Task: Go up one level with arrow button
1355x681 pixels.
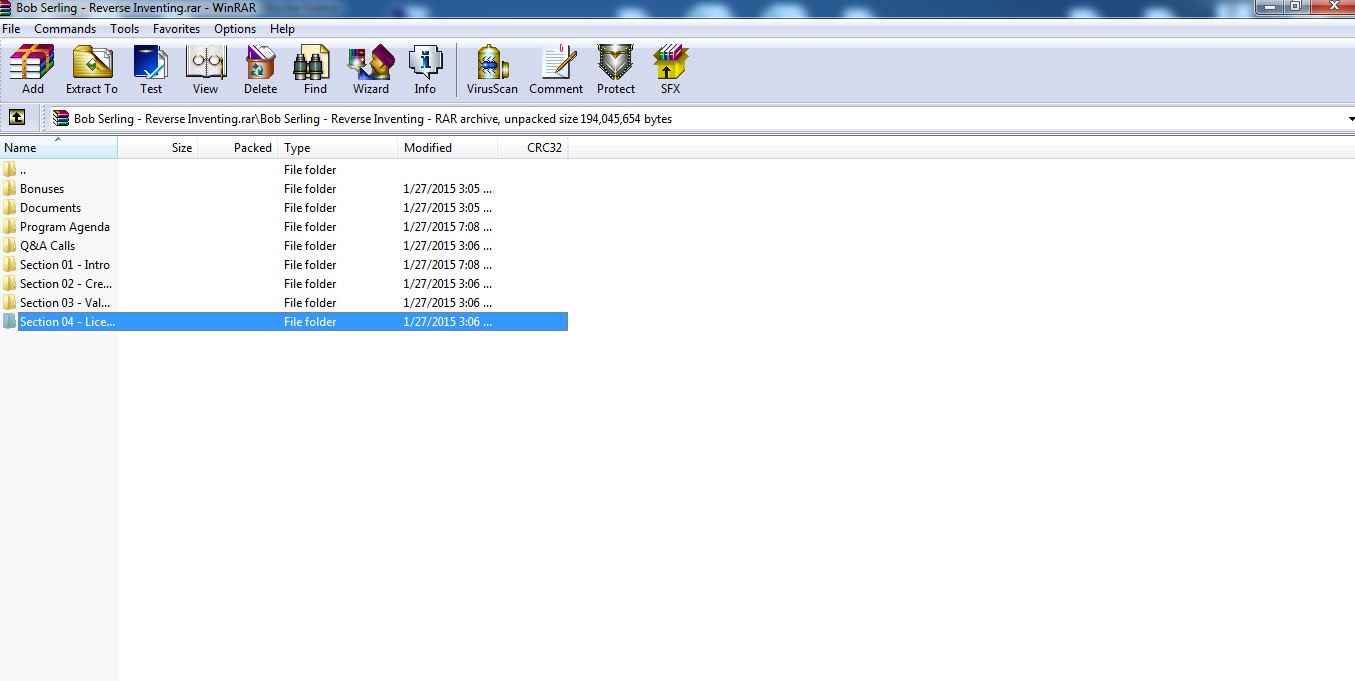Action: point(17,118)
